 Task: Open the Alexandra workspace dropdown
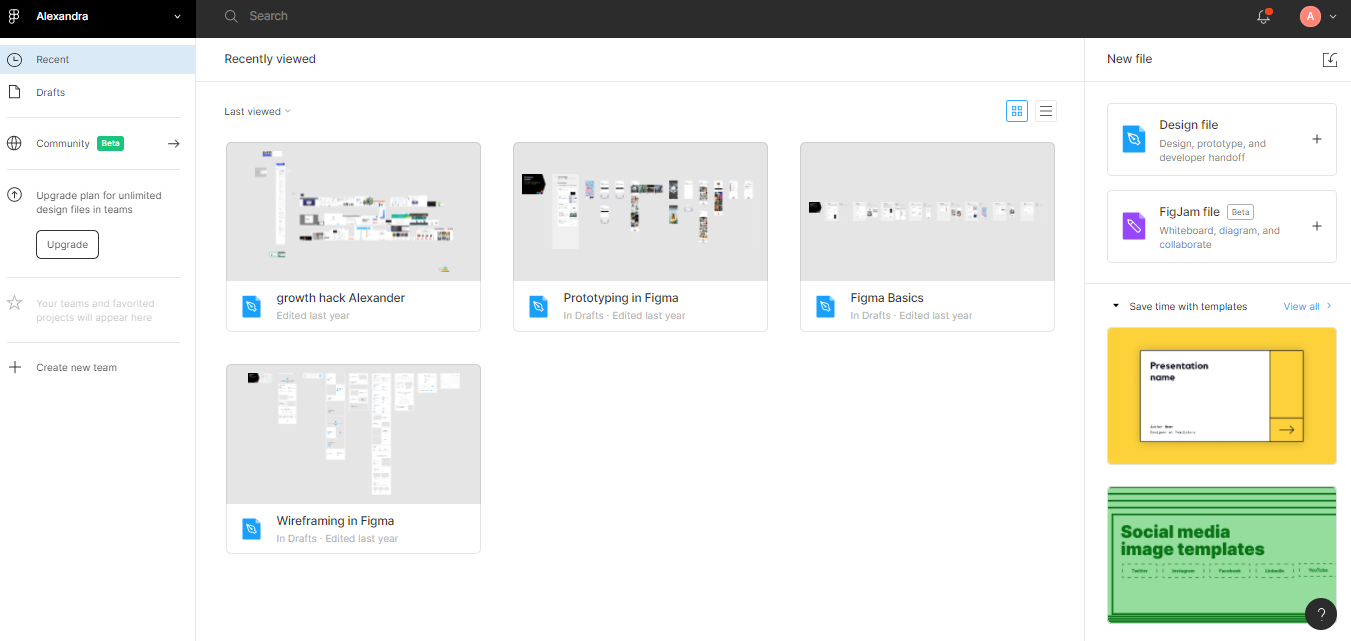tap(97, 16)
